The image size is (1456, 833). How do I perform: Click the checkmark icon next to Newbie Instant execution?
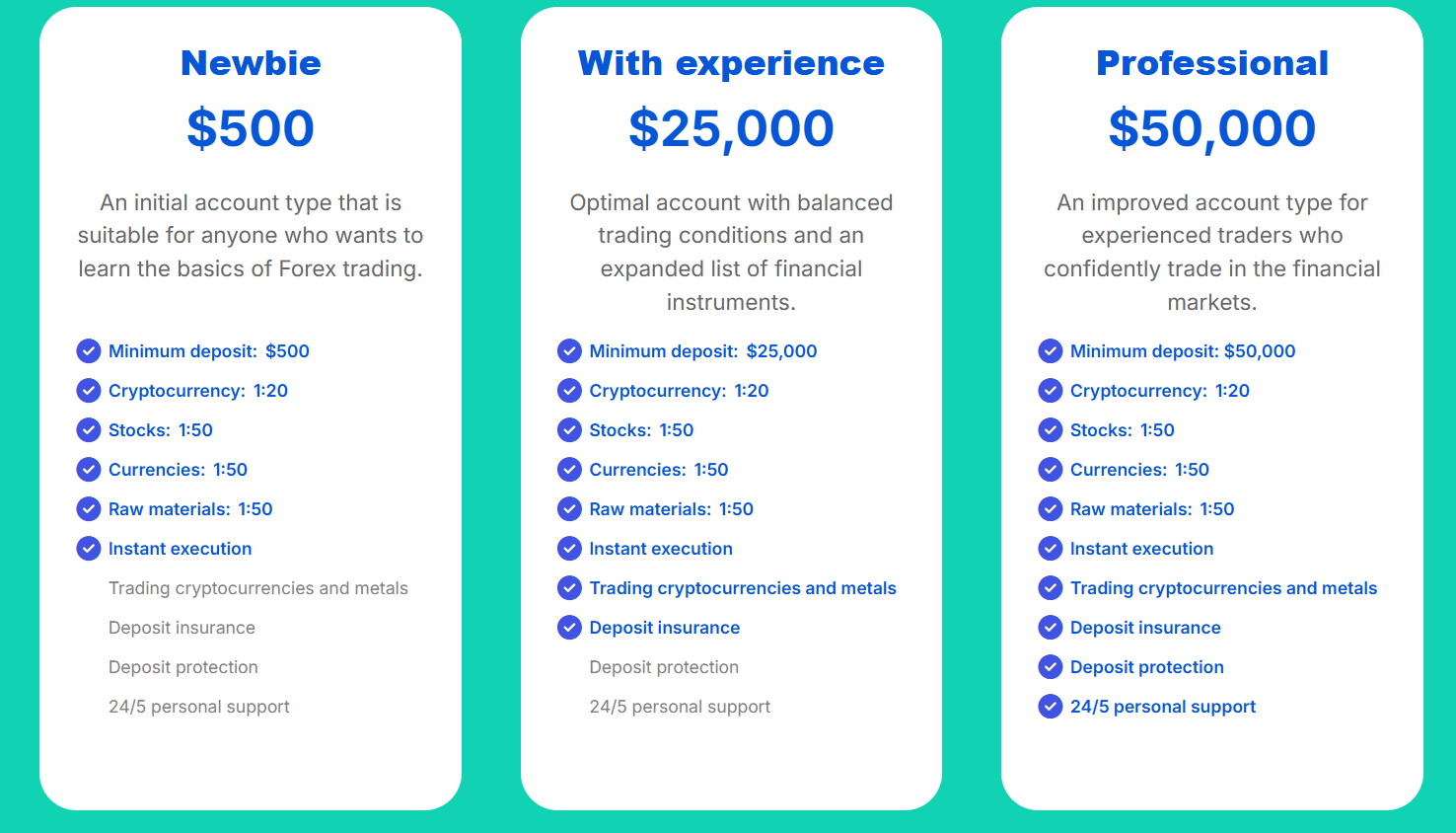point(89,549)
